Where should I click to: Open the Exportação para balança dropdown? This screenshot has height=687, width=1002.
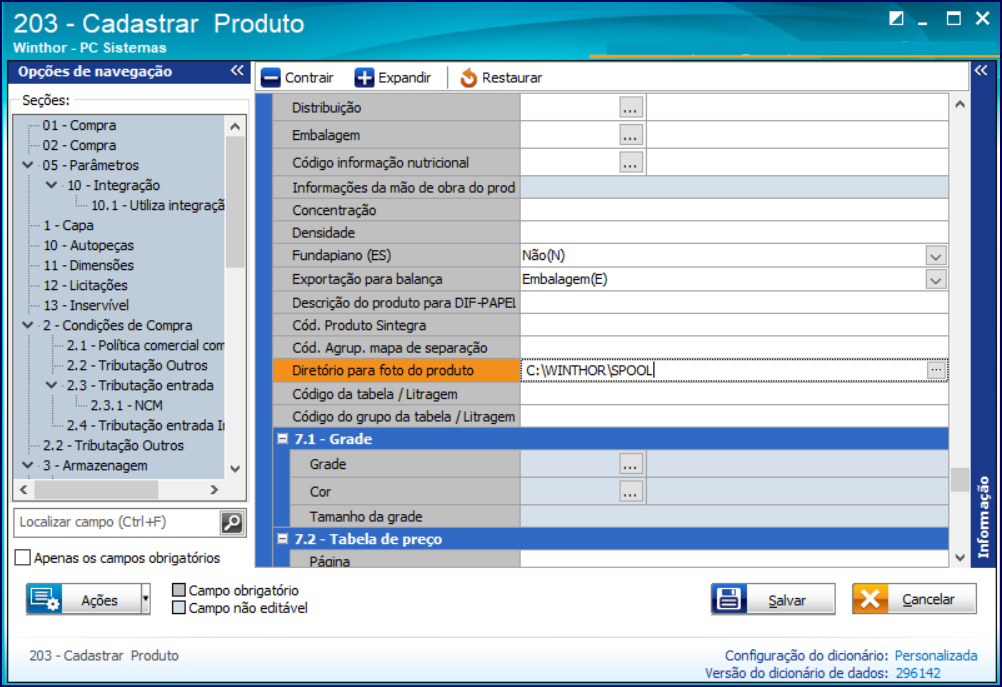click(936, 280)
